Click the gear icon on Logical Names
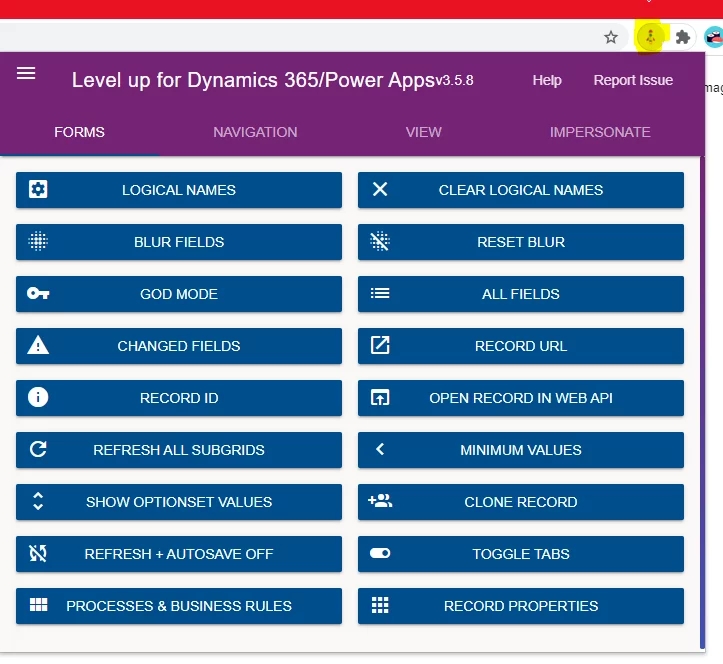 click(x=38, y=189)
